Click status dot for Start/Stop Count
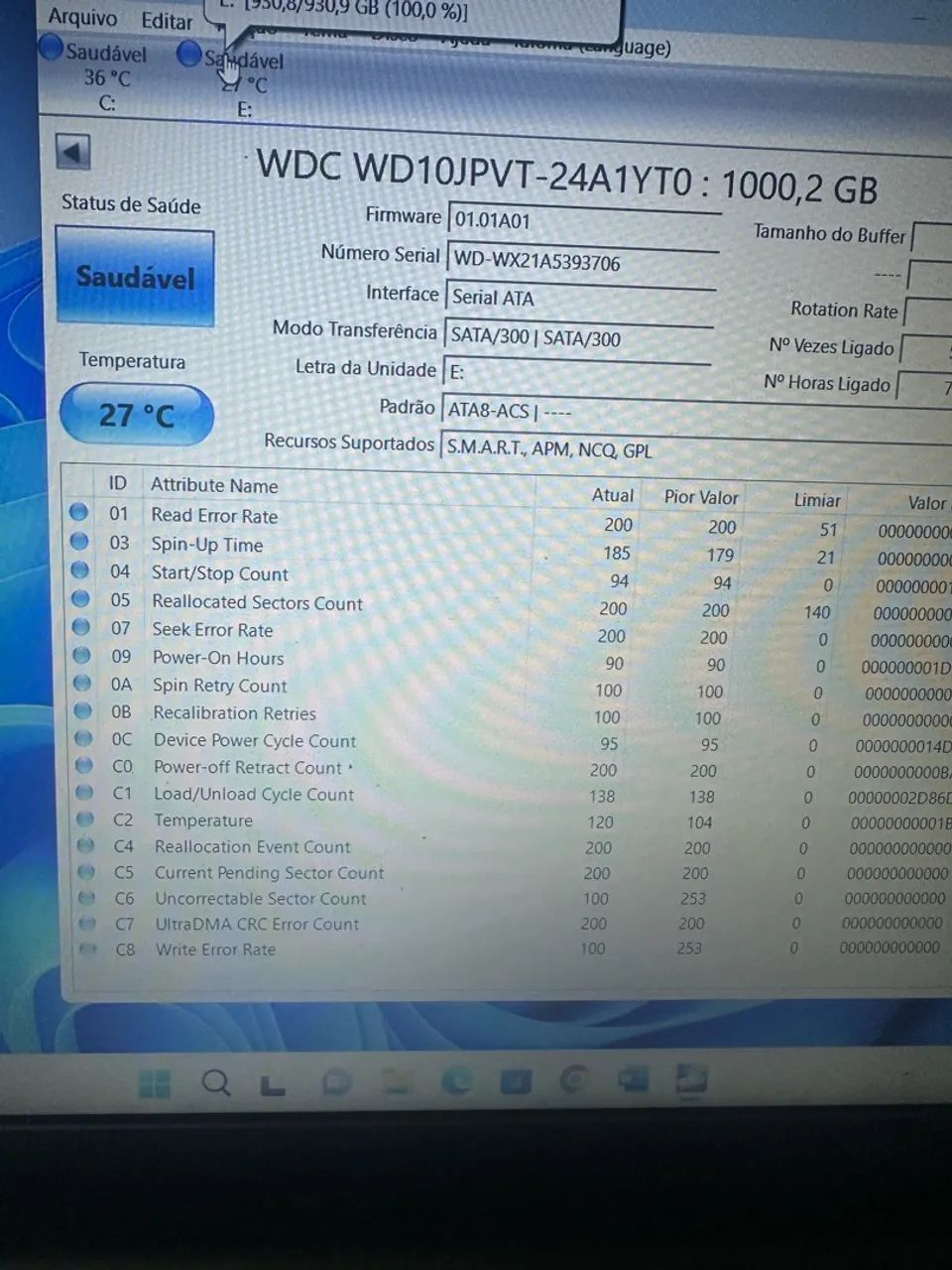This screenshot has width=952, height=1270. [x=80, y=571]
